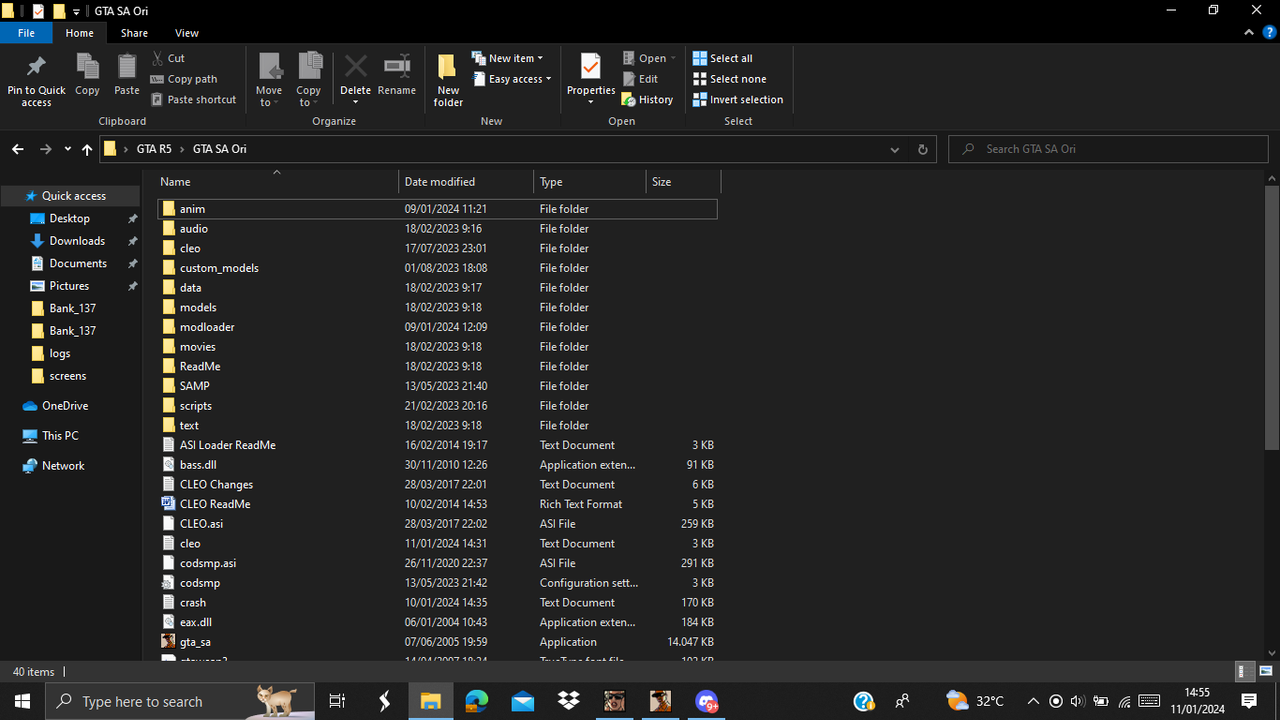
Task: Click Paste shortcut in the ribbon
Action: coord(194,100)
